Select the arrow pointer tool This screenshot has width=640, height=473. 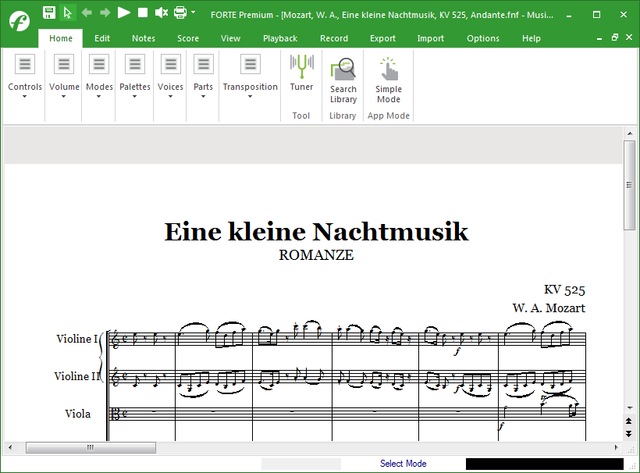click(x=68, y=13)
